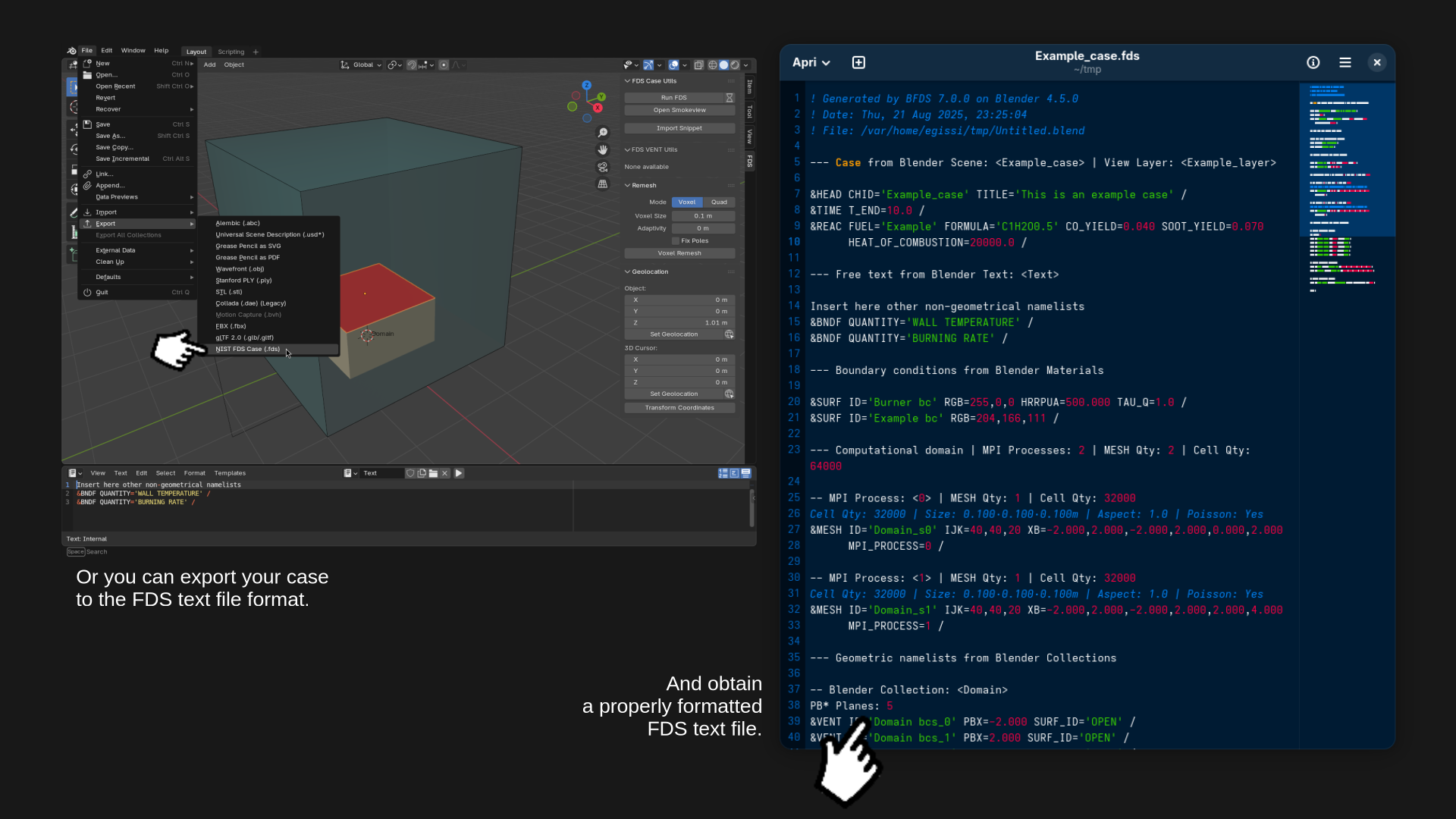Toggle show overlays button
Viewport: 1456px width, 819px height.
tap(673, 65)
